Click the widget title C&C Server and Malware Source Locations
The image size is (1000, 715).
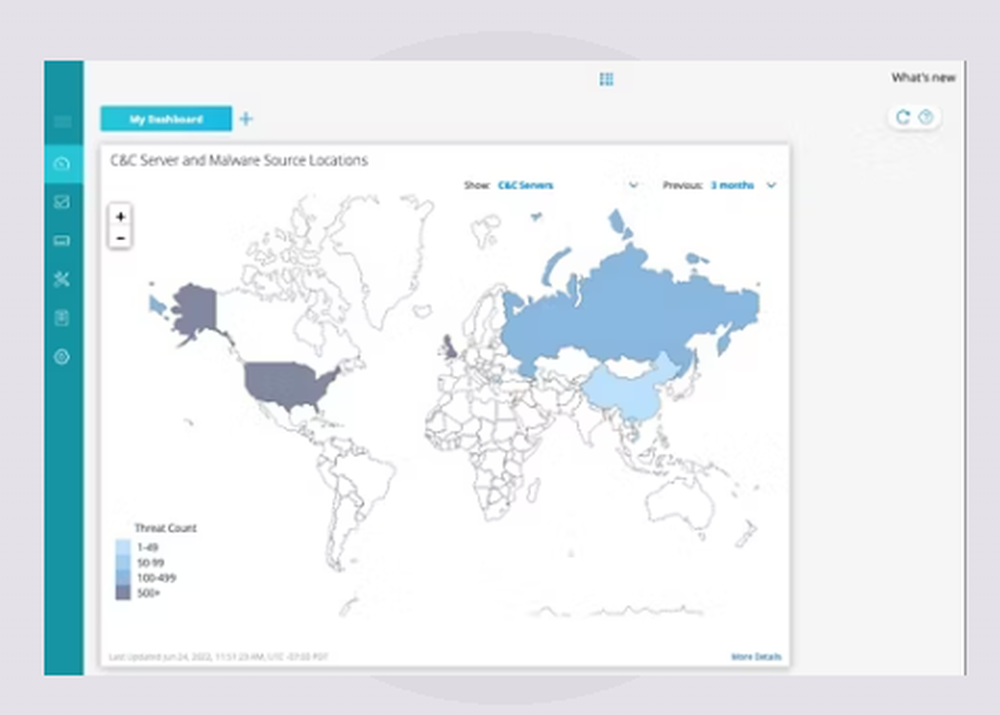coord(239,160)
